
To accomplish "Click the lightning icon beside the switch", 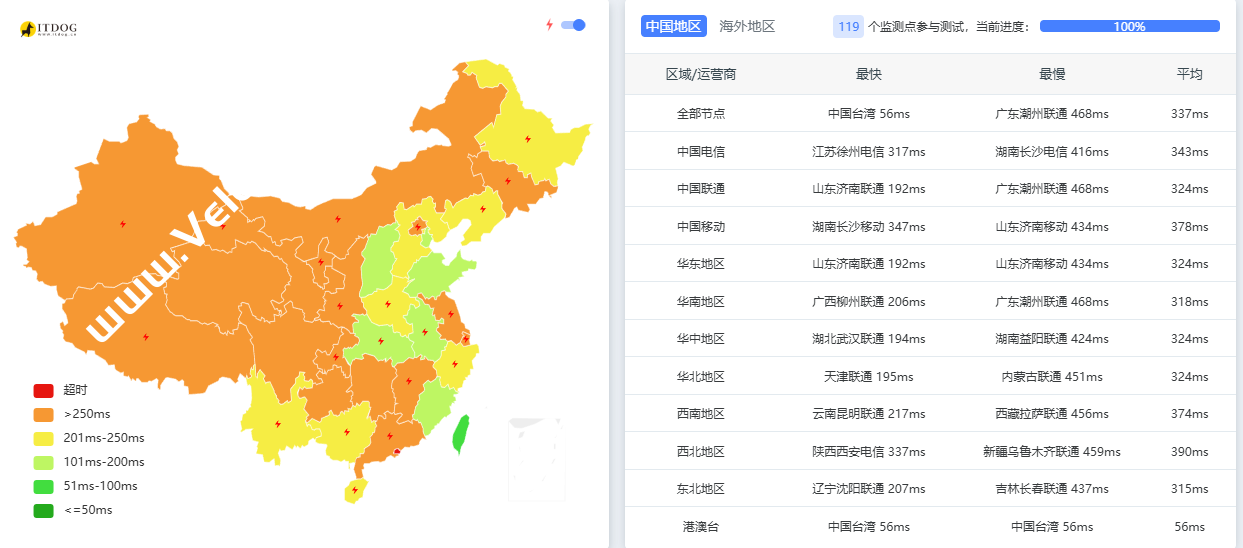I will coord(549,25).
